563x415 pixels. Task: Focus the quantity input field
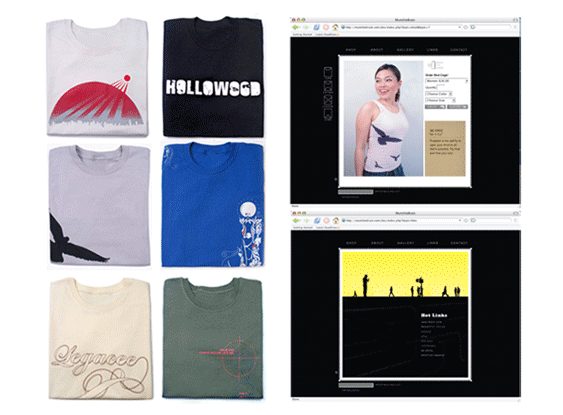(x=441, y=87)
